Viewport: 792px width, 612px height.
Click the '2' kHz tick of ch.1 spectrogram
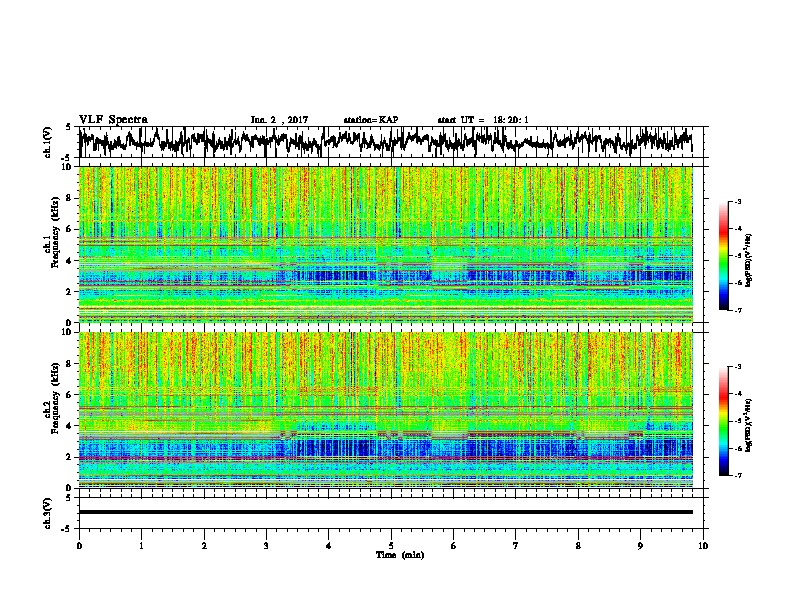click(71, 292)
